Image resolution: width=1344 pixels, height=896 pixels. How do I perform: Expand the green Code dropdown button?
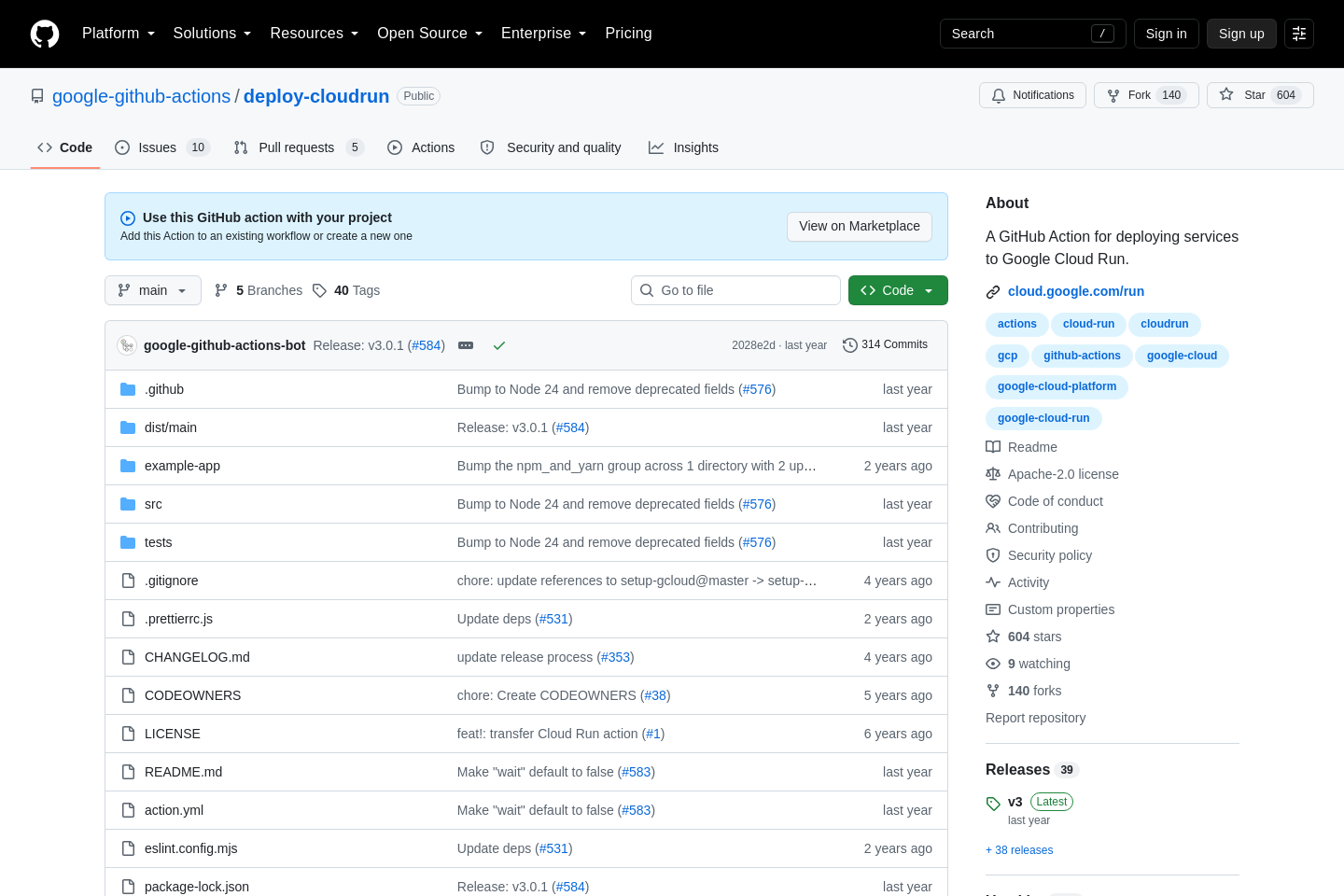(x=898, y=290)
